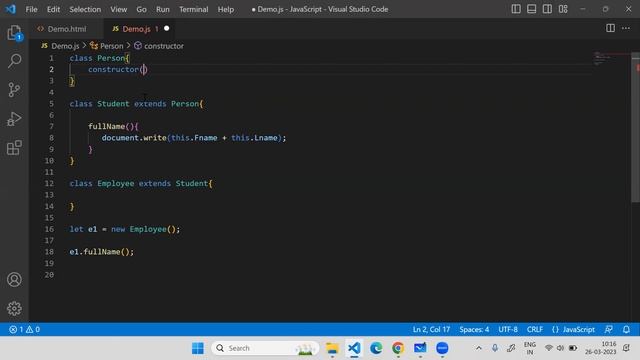Open Source Control view
The height and width of the screenshot is (360, 640).
[x=14, y=90]
